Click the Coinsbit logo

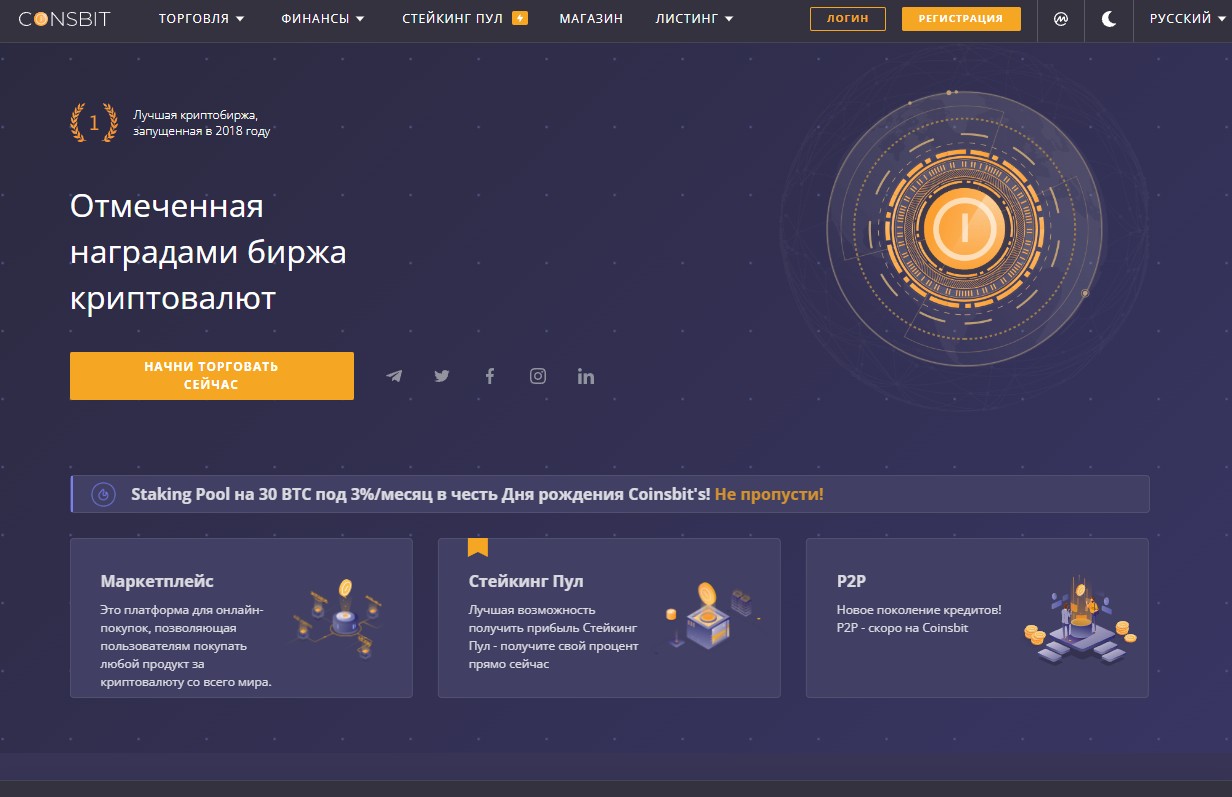tap(64, 19)
